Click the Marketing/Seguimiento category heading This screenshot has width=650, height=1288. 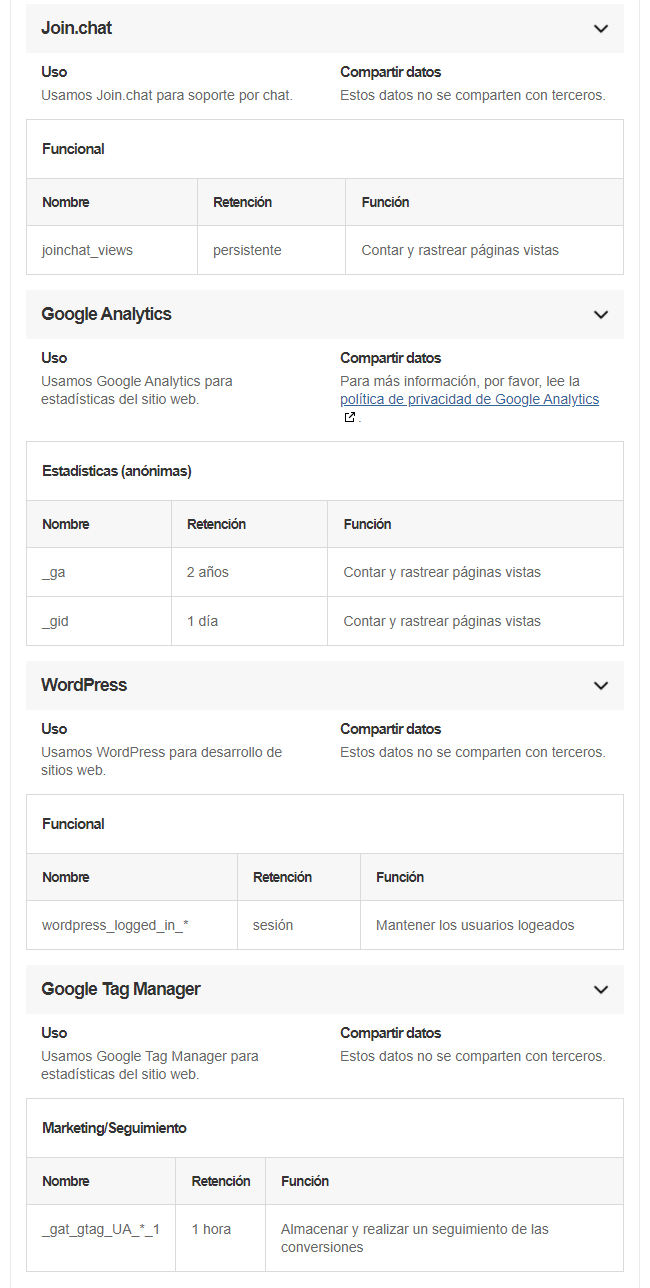tap(114, 1128)
